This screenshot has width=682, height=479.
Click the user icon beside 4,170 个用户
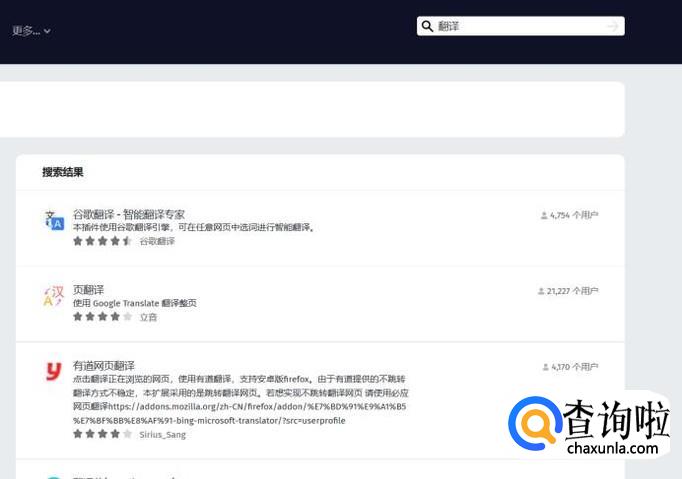tap(545, 367)
